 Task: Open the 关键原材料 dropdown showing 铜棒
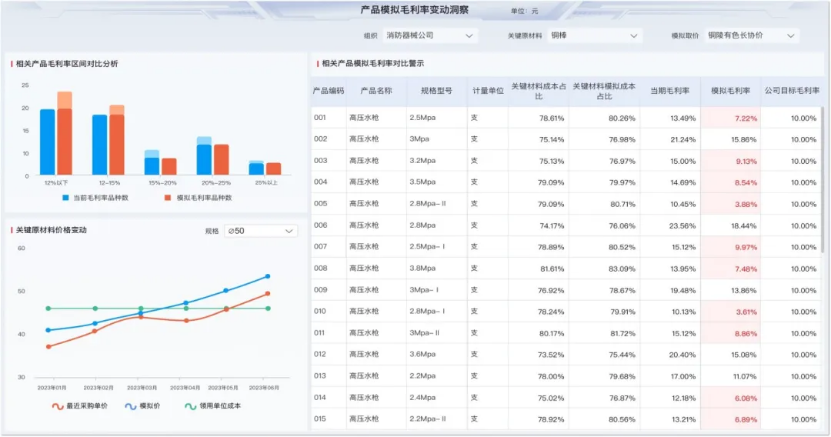594,35
